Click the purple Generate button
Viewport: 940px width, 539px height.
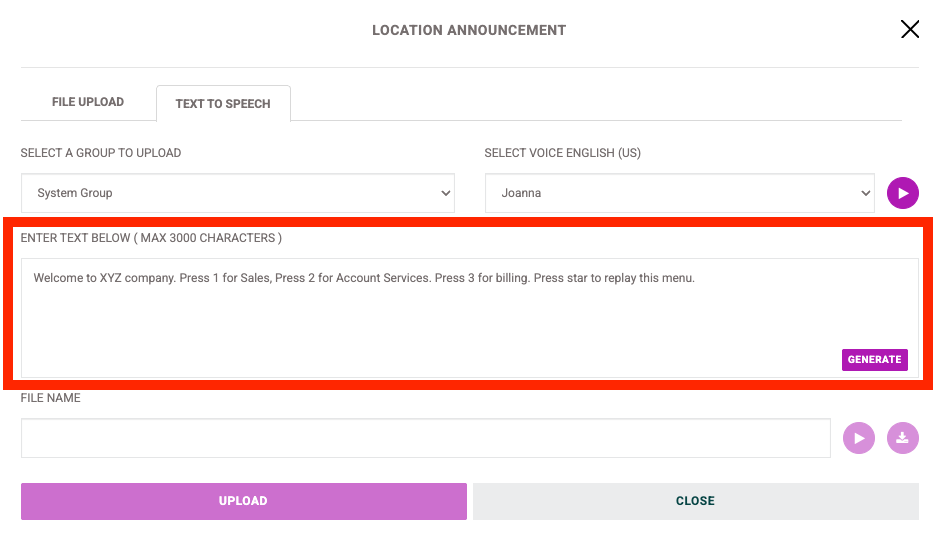874,360
